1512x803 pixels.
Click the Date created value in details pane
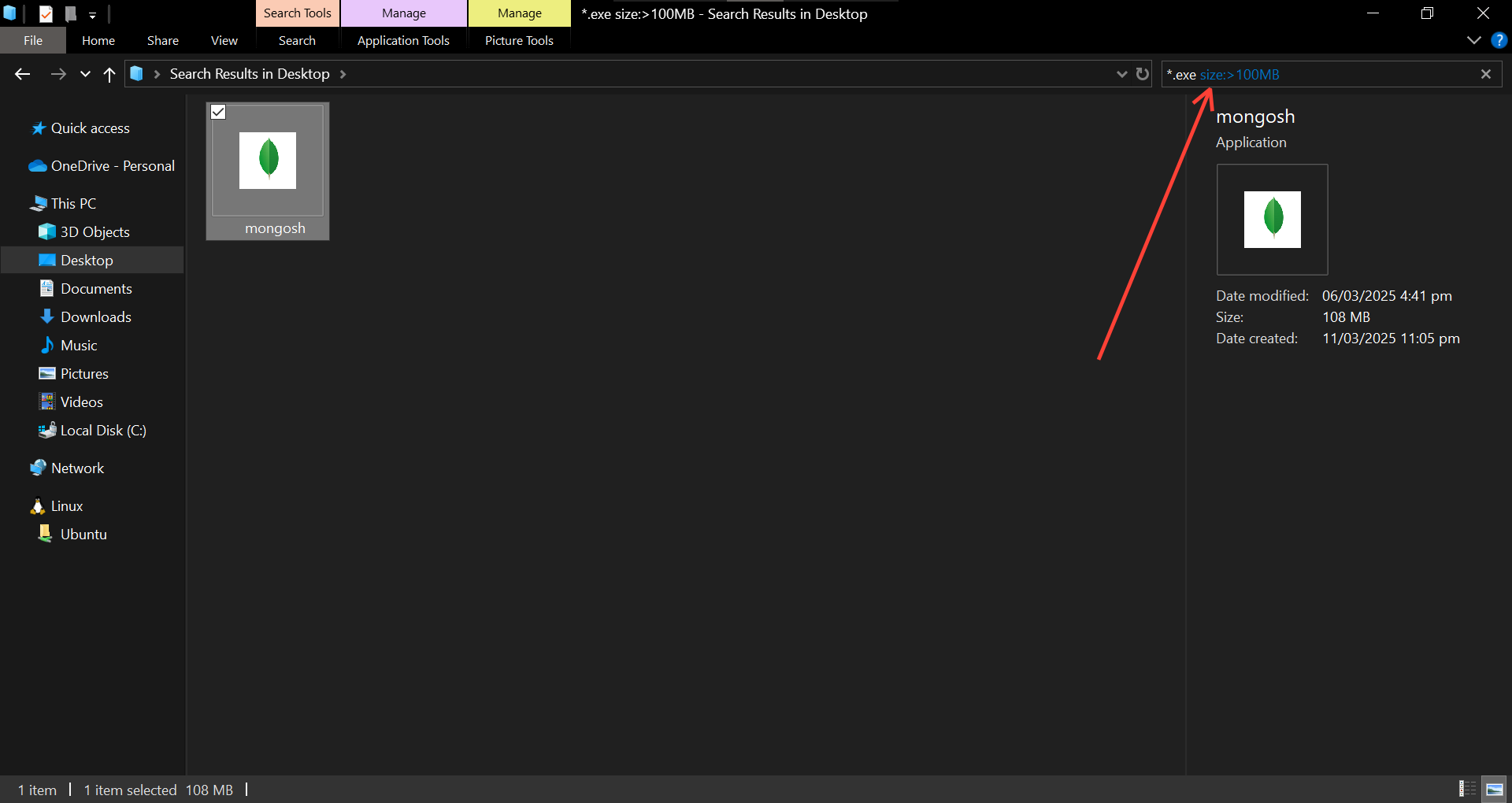(x=1391, y=339)
